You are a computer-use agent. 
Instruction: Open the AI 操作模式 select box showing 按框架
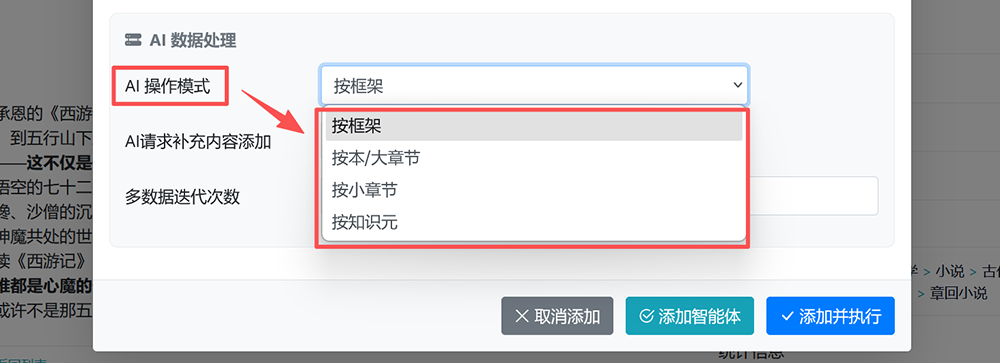tap(534, 85)
